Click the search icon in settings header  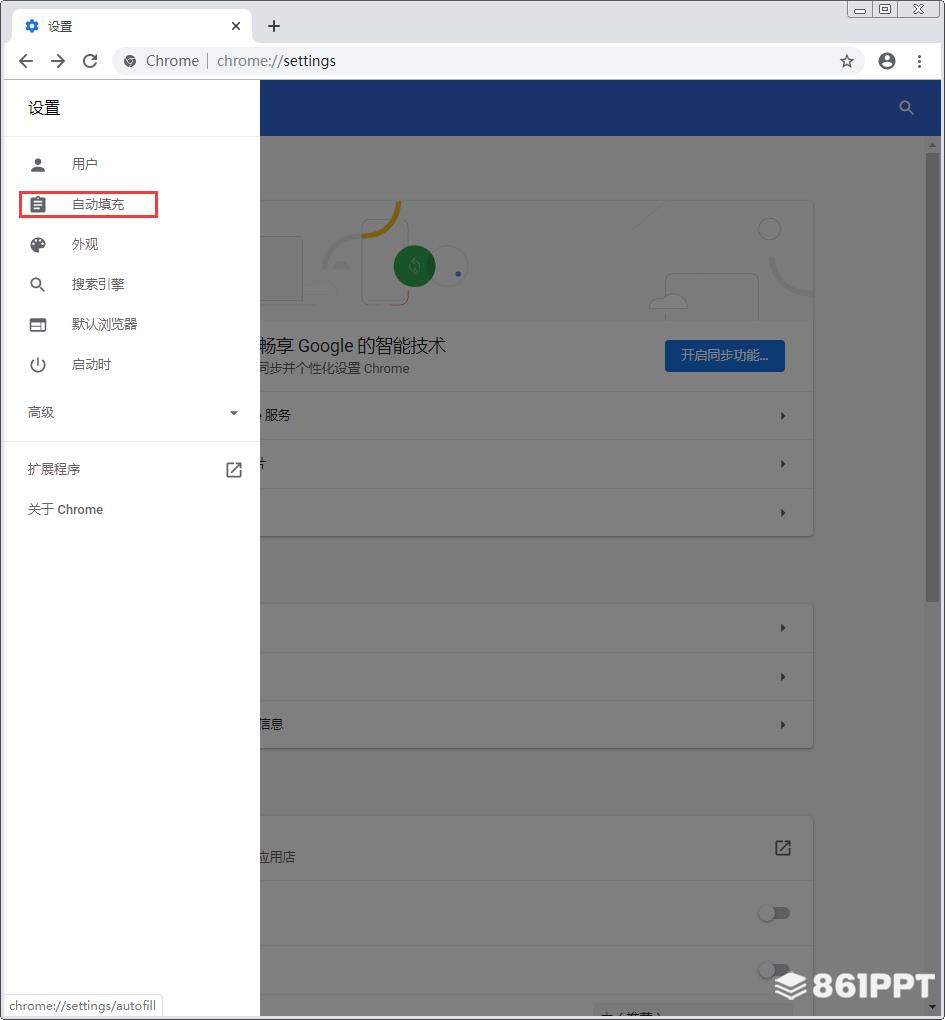tap(906, 108)
